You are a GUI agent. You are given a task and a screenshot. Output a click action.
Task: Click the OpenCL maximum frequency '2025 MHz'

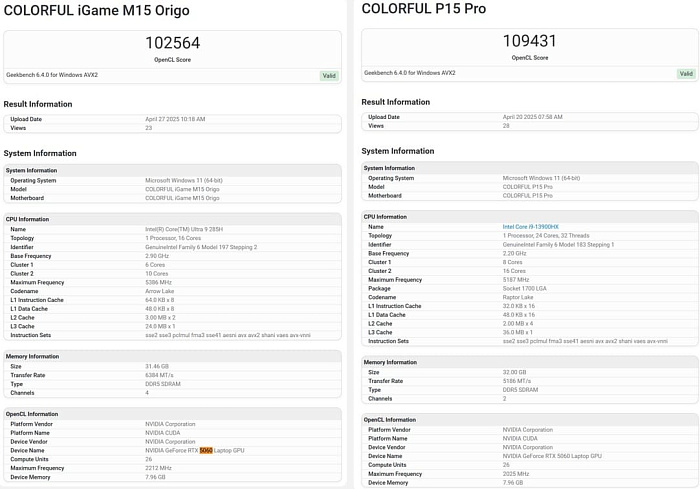516,474
